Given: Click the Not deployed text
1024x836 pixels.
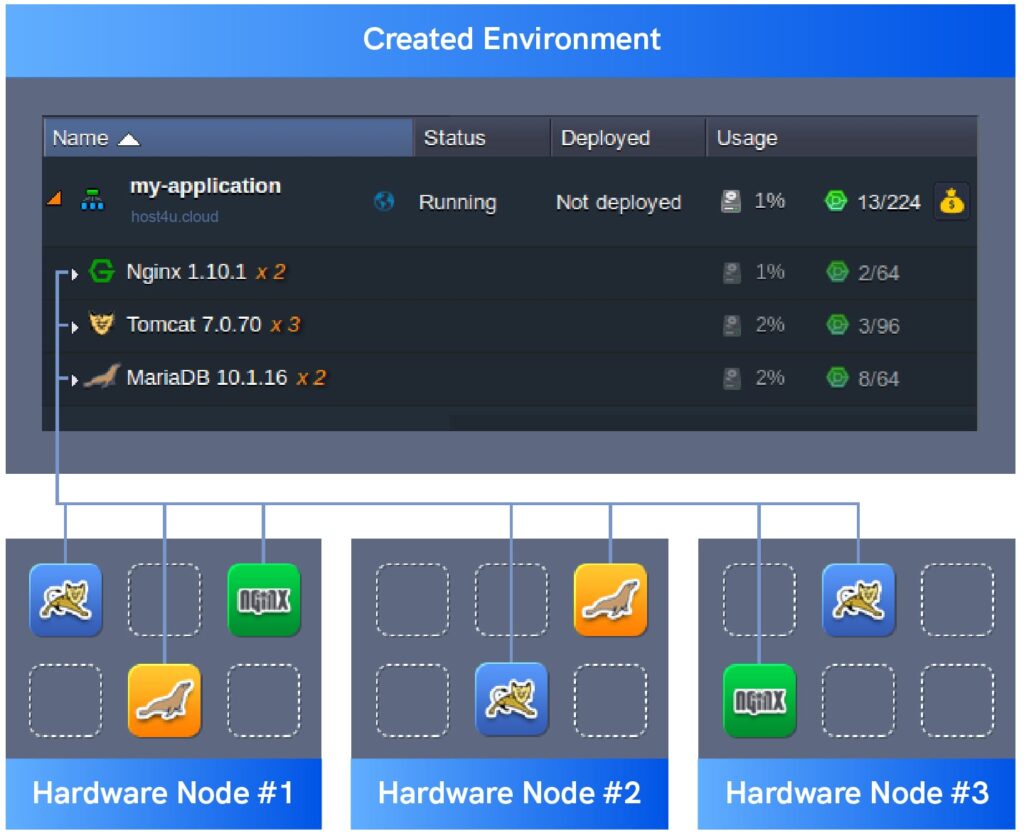Looking at the screenshot, I should (618, 202).
